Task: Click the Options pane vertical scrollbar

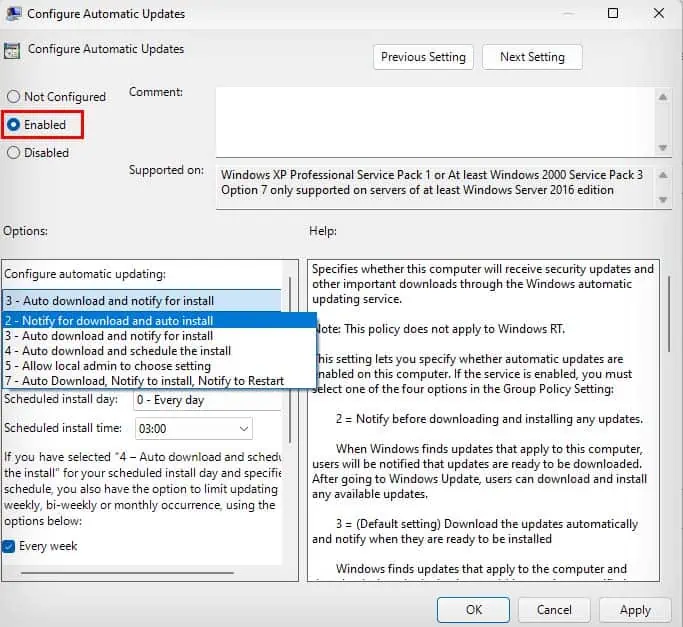Action: pyautogui.click(x=290, y=359)
